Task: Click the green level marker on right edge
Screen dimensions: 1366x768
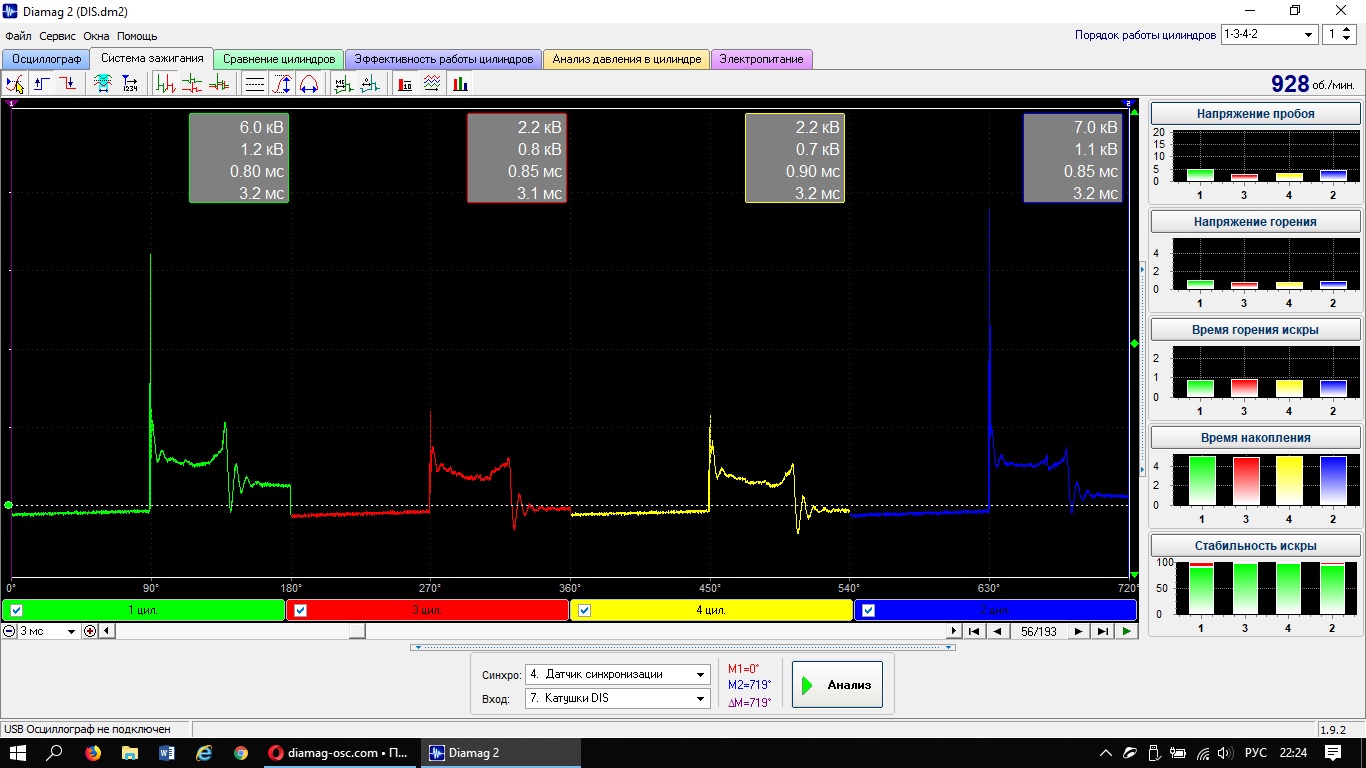Action: (1134, 343)
